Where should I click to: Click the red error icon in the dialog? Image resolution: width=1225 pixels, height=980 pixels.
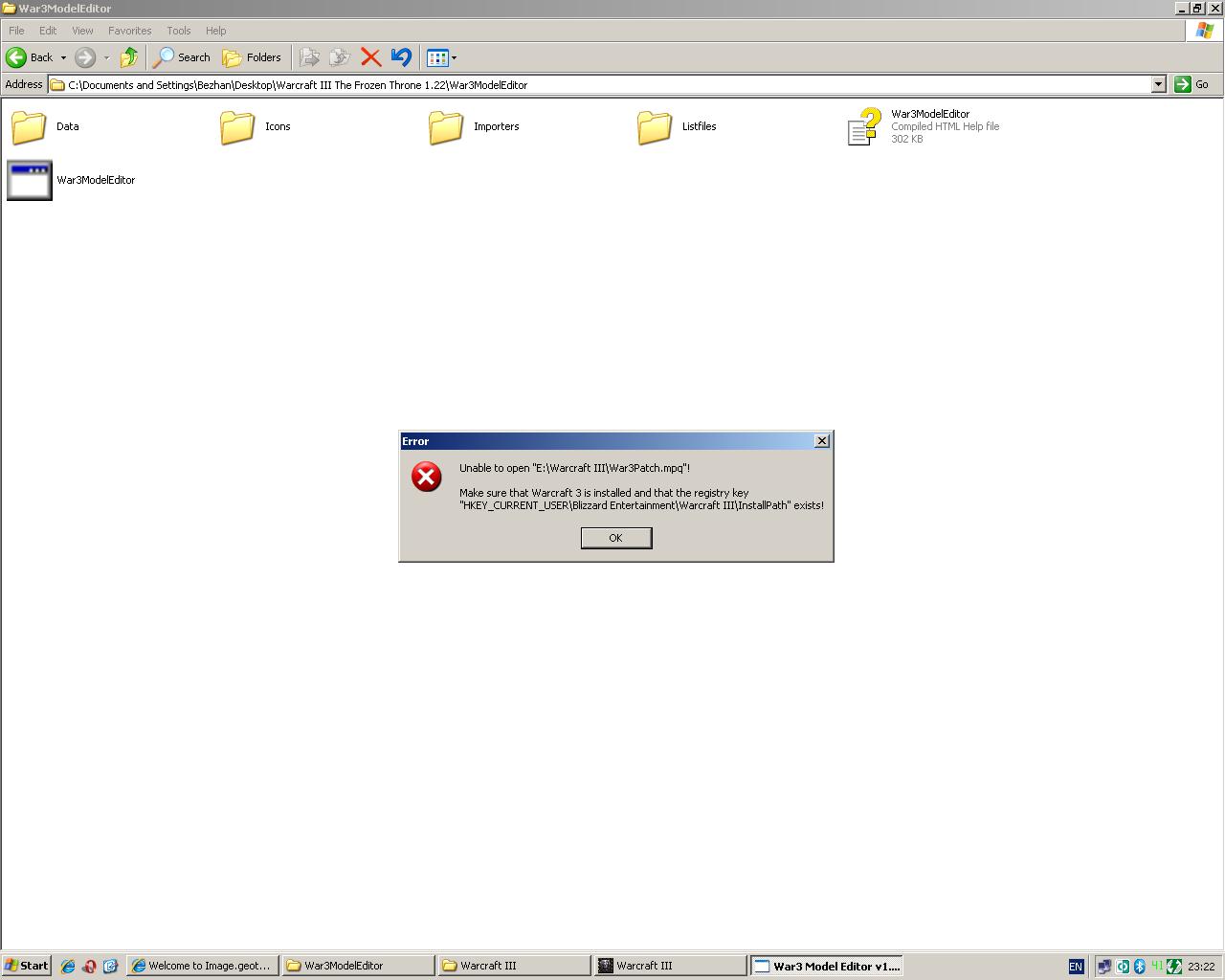(x=427, y=477)
